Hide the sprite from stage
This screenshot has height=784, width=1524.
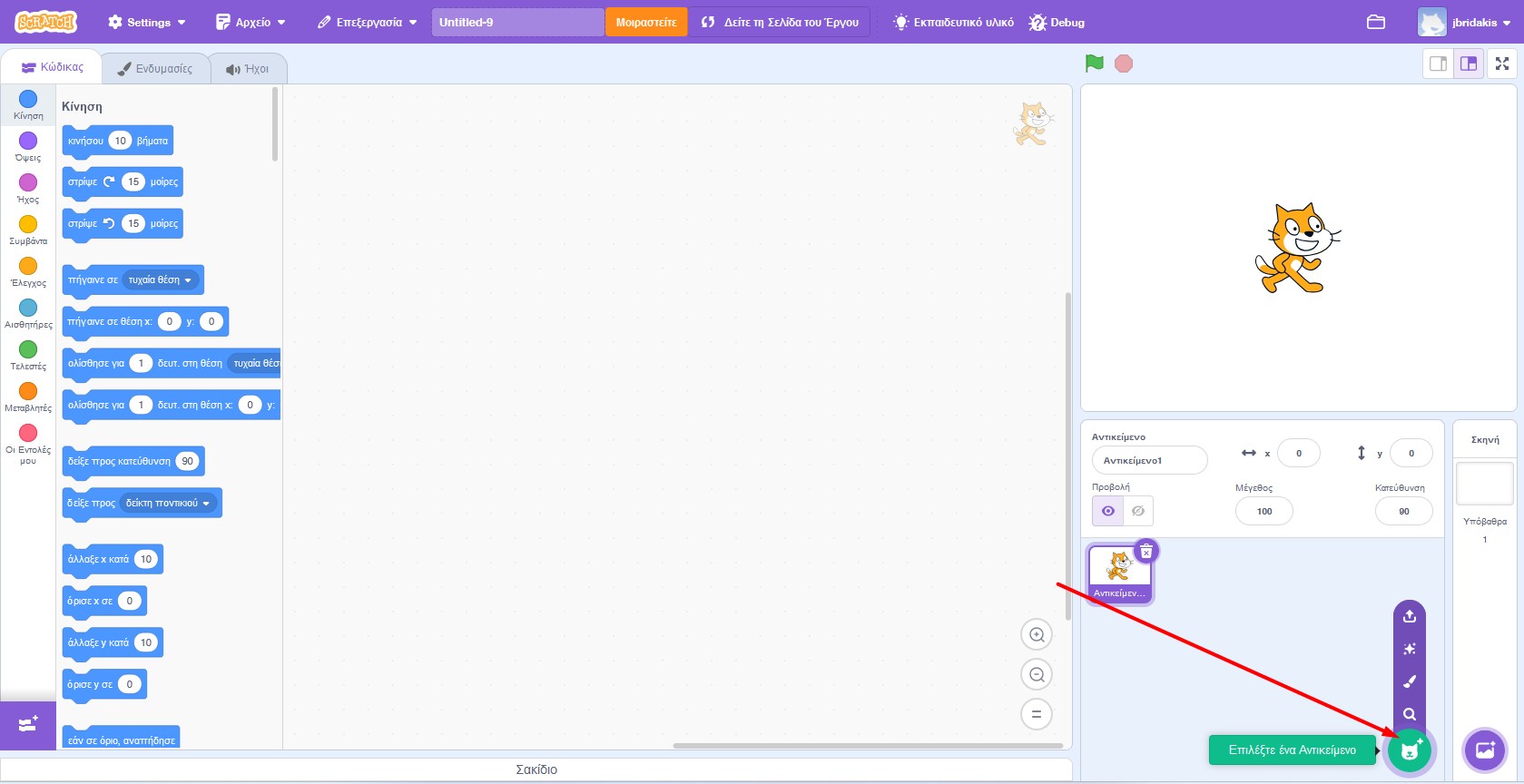click(x=1138, y=511)
